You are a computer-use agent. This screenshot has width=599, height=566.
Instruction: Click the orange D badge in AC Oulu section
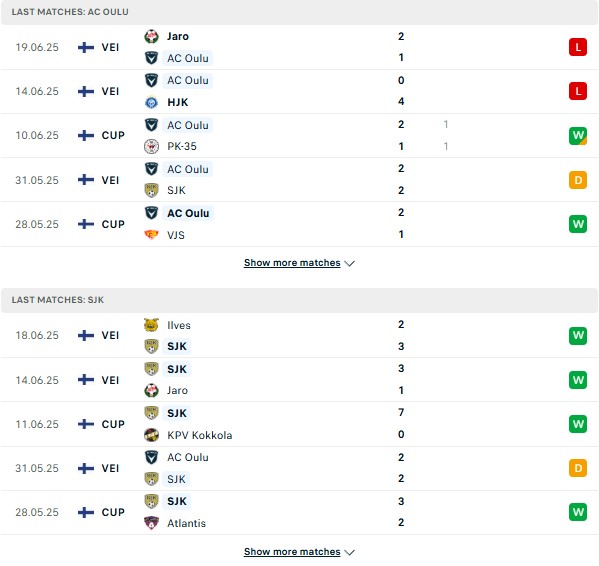point(578,180)
